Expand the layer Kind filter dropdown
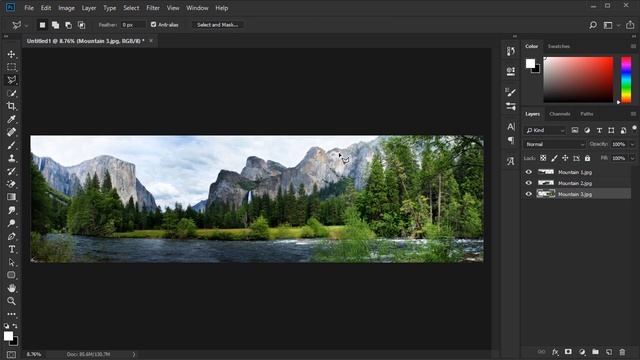The image size is (640, 360). pyautogui.click(x=545, y=130)
